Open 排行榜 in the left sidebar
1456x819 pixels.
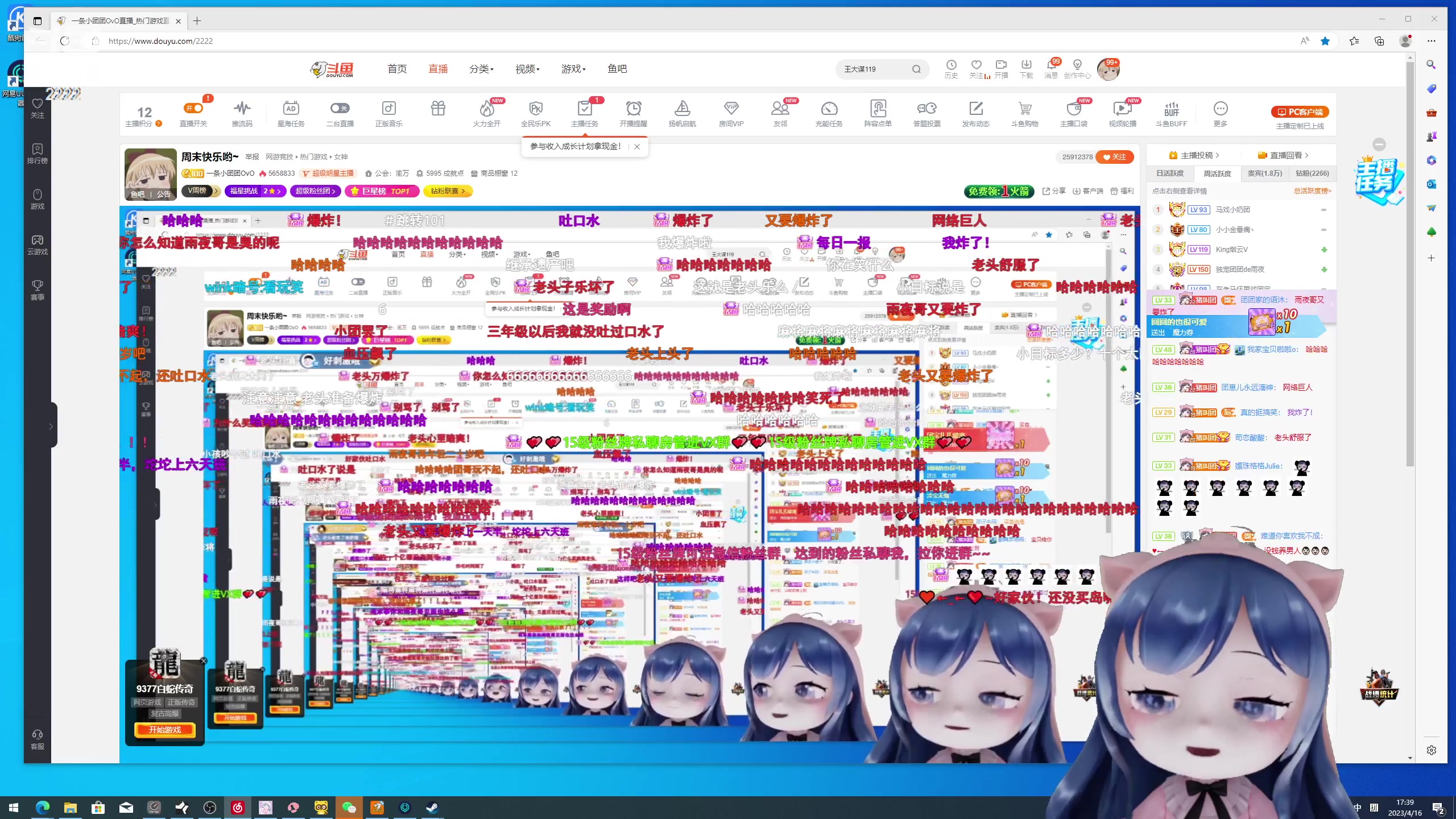37,153
